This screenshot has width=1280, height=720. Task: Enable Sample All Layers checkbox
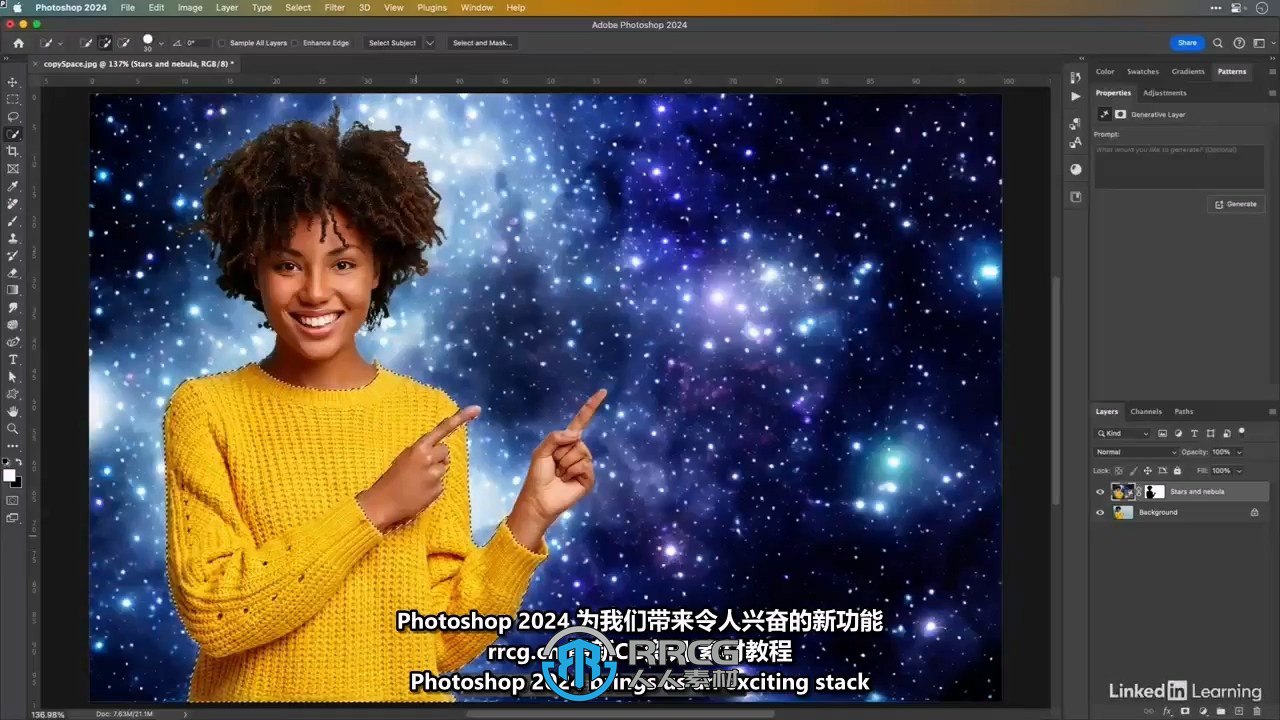pos(224,43)
